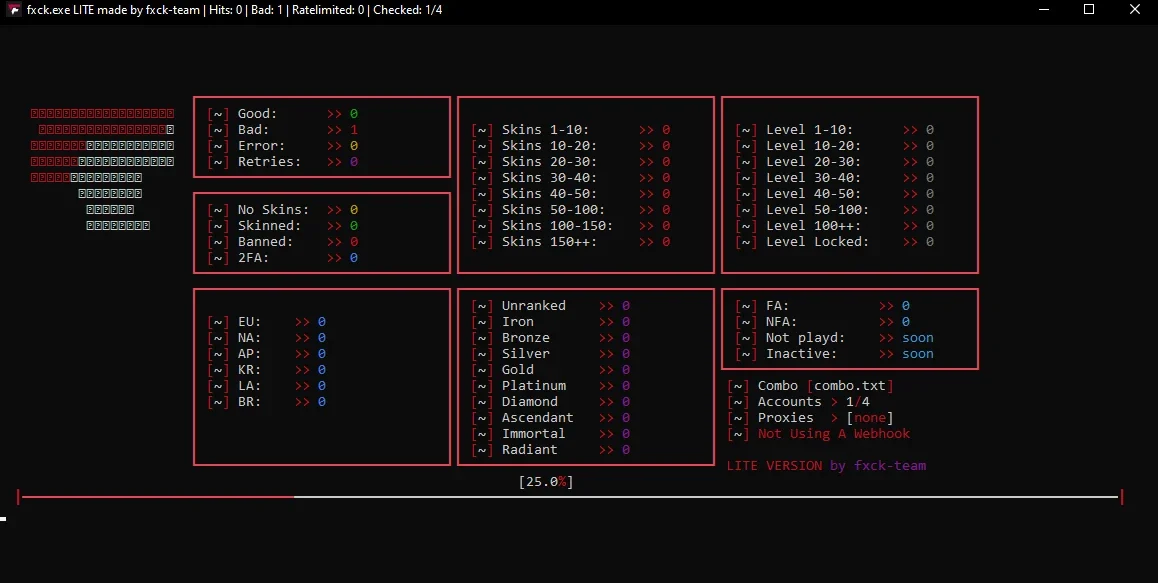Pick the 'AP:' region label
This screenshot has height=583, width=1158.
[250, 353]
